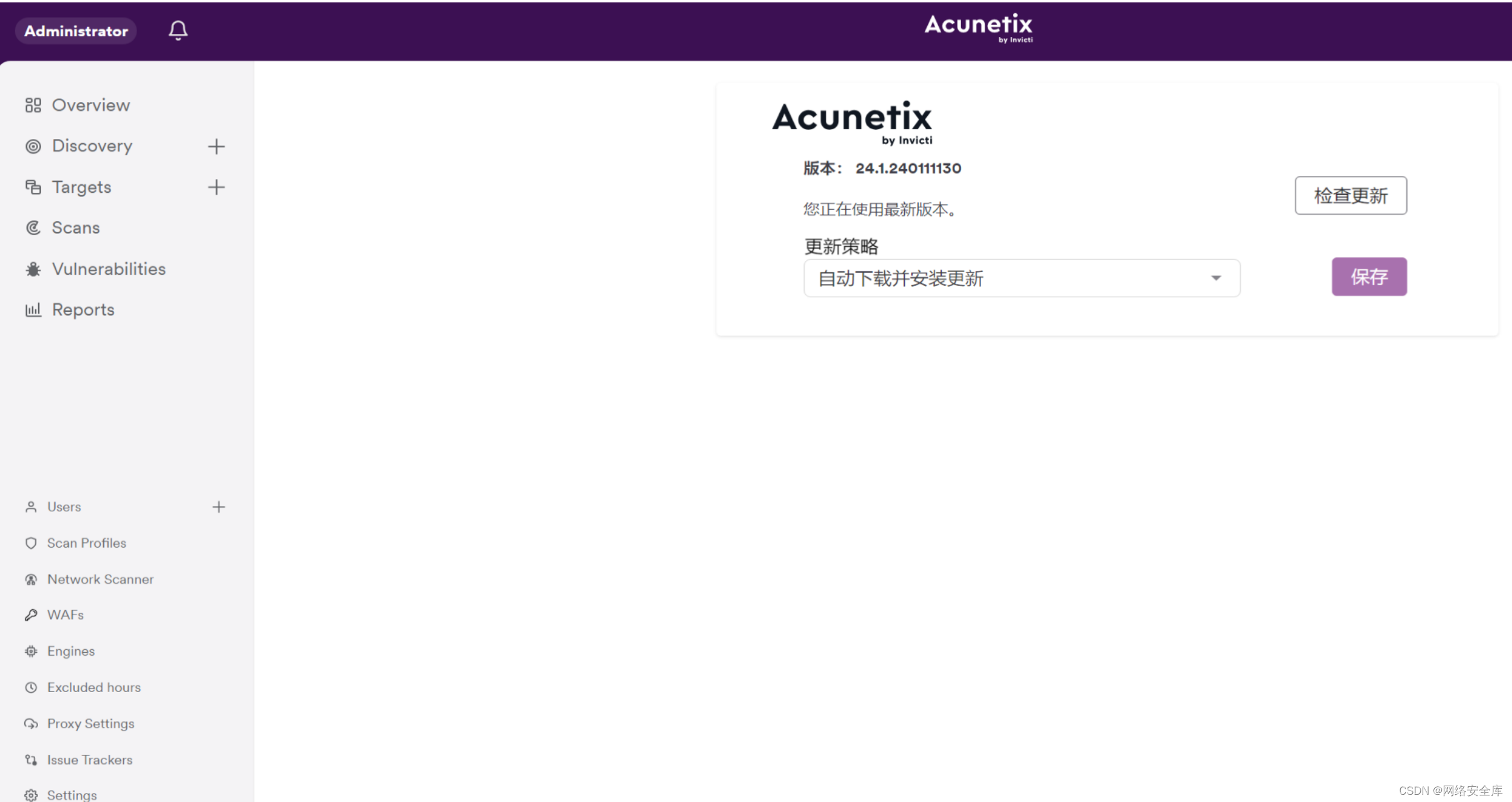Go to the WAFs page
The image size is (1512, 802).
65,615
